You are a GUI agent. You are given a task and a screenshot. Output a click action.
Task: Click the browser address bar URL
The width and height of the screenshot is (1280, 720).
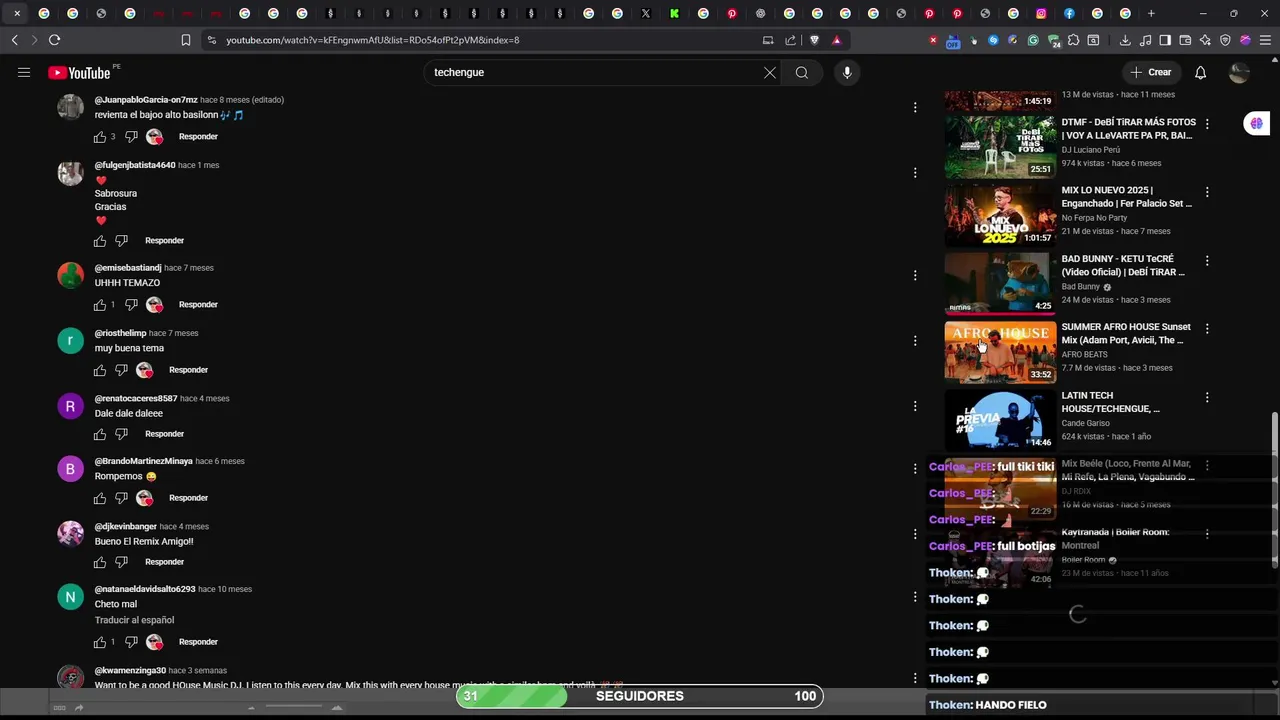click(372, 40)
